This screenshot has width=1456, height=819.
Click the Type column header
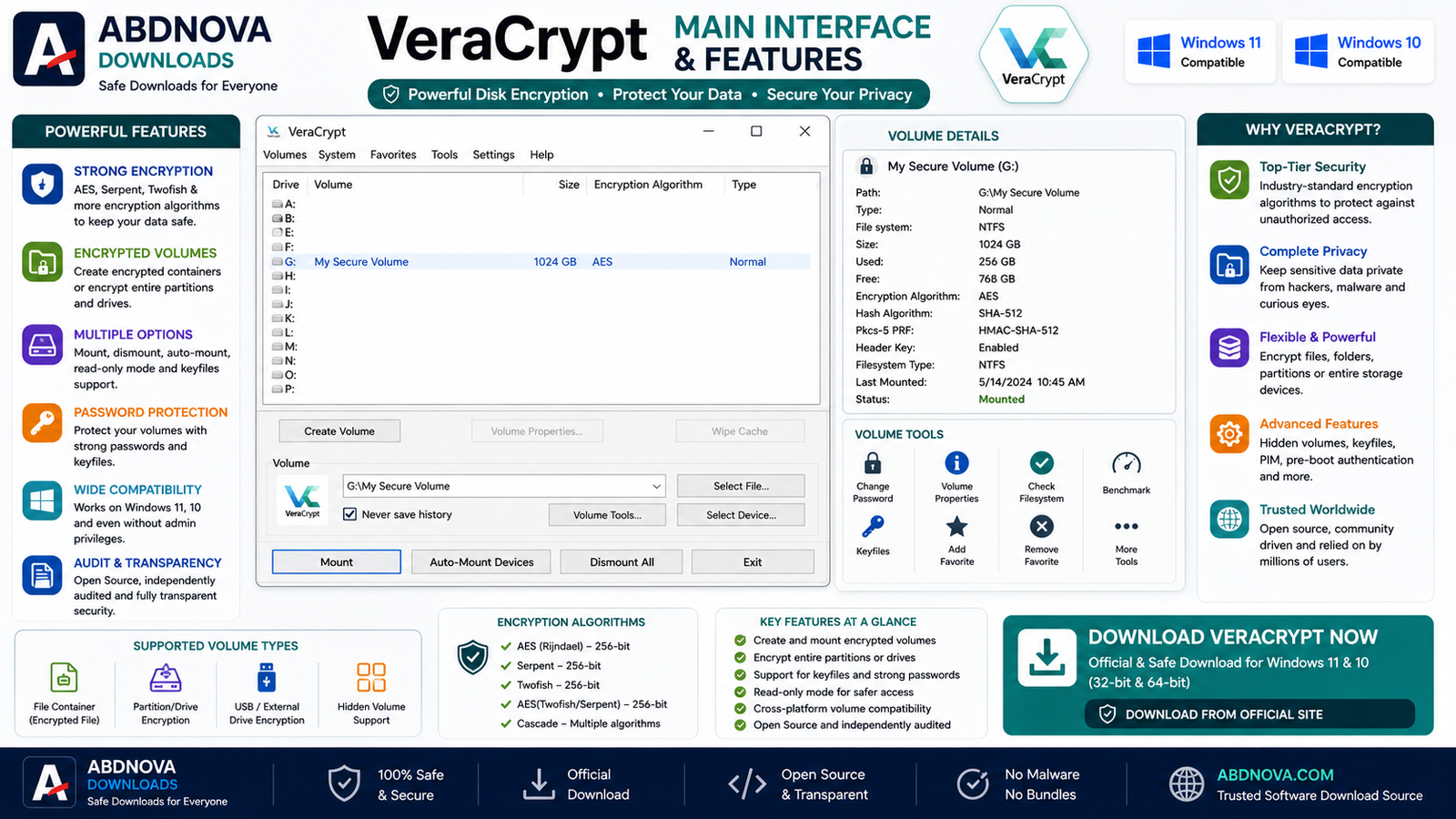click(743, 185)
